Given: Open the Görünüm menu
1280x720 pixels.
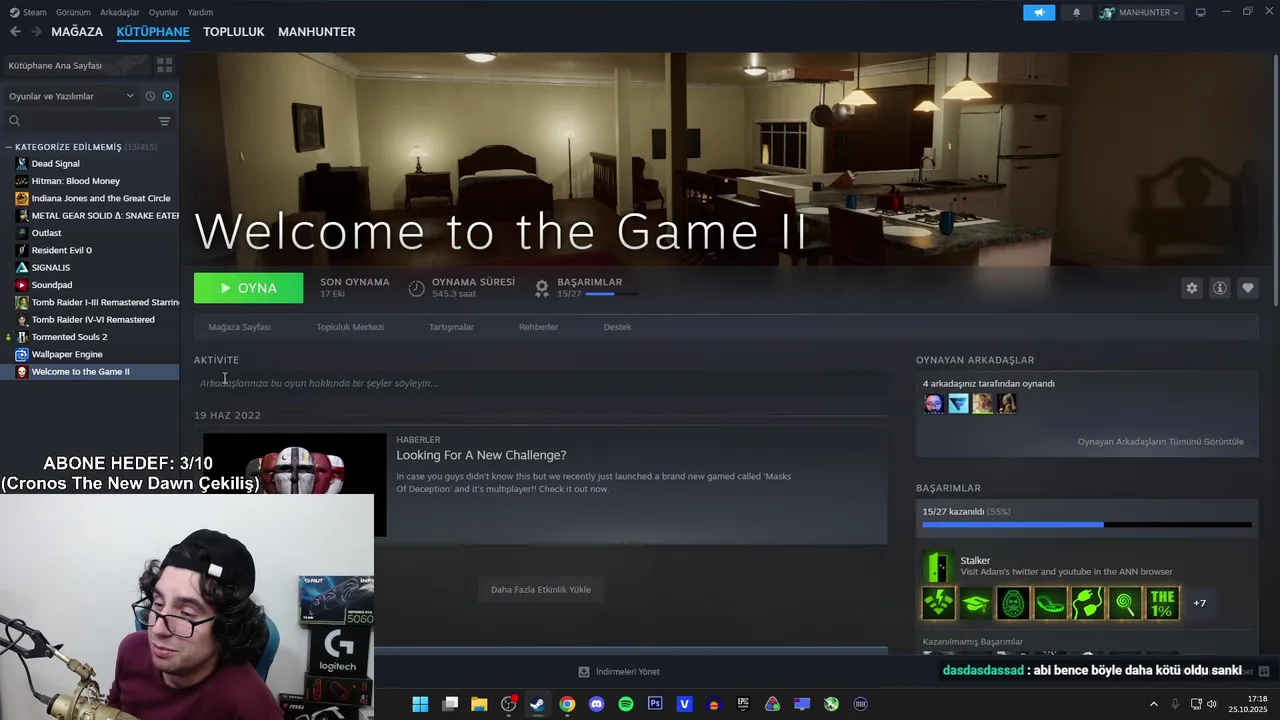Looking at the screenshot, I should tap(73, 12).
